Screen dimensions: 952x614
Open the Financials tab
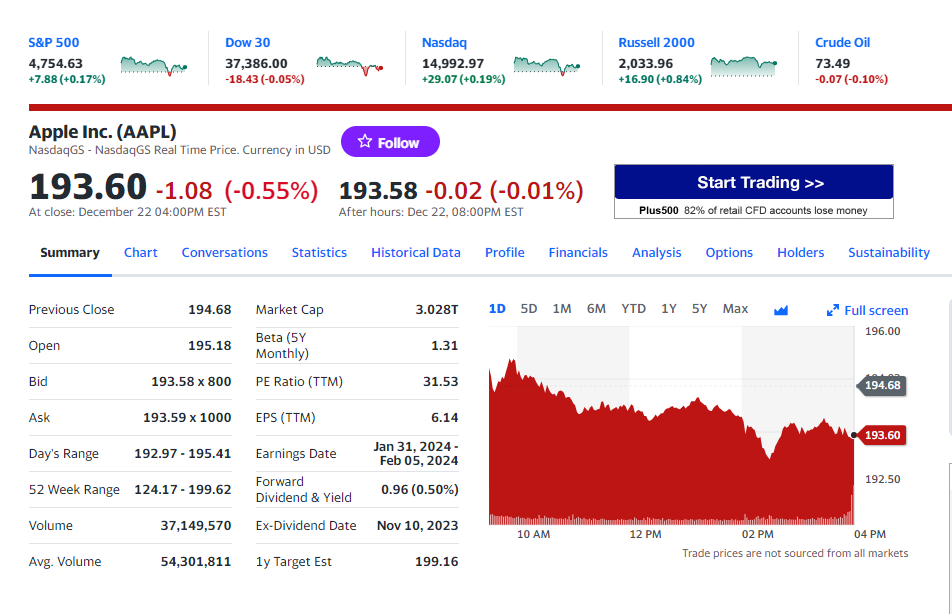[578, 253]
